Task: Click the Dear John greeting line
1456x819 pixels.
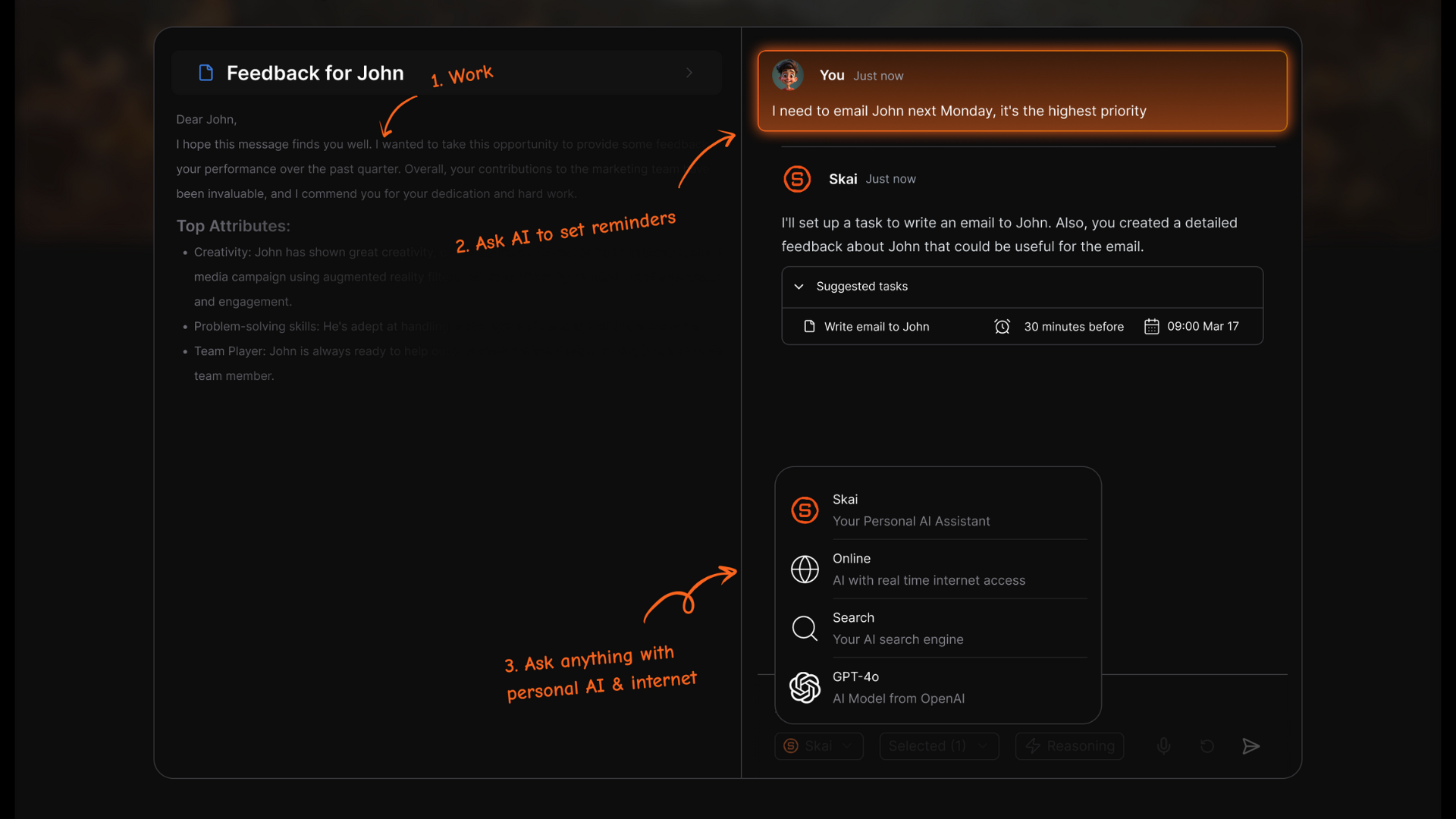Action: pos(206,120)
